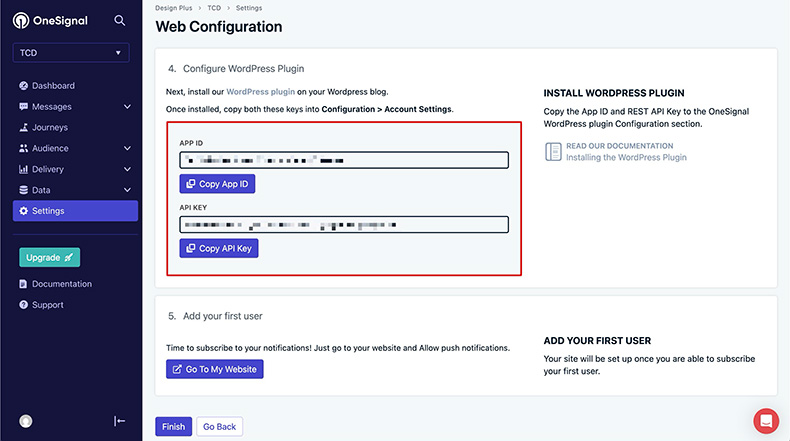Open the red chat support bubble
790x441 pixels.
click(766, 419)
